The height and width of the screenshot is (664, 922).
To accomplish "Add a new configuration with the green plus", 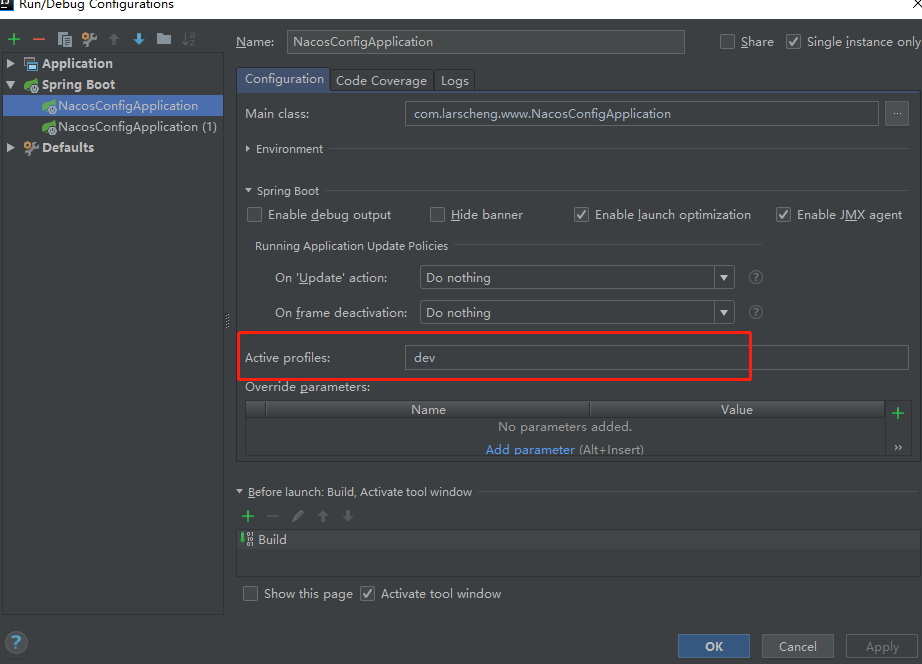I will 14,39.
